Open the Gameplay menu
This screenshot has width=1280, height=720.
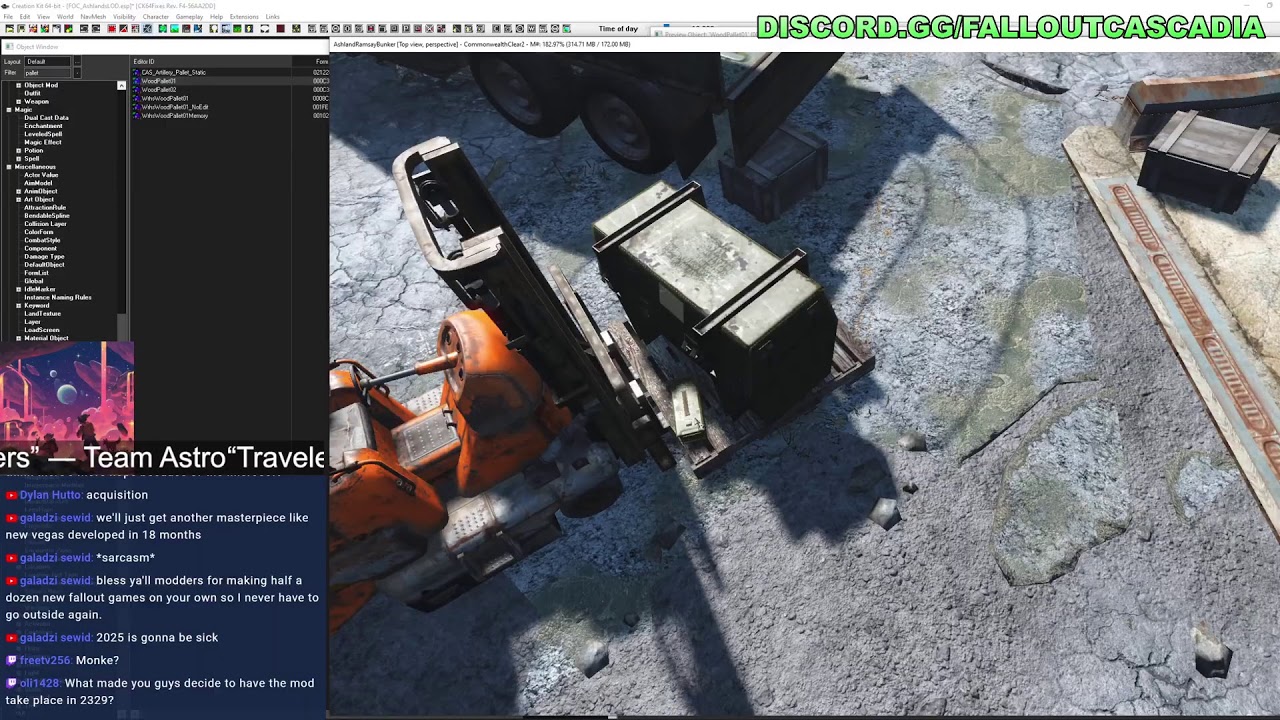click(189, 17)
